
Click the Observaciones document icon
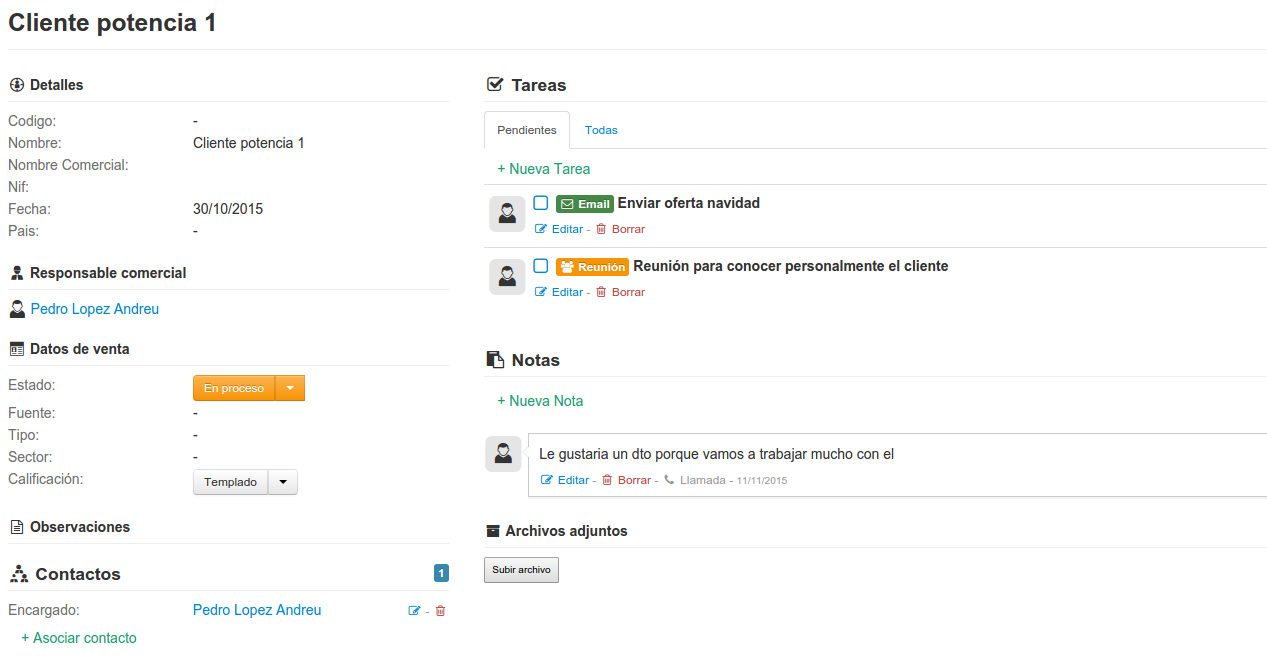coord(16,527)
